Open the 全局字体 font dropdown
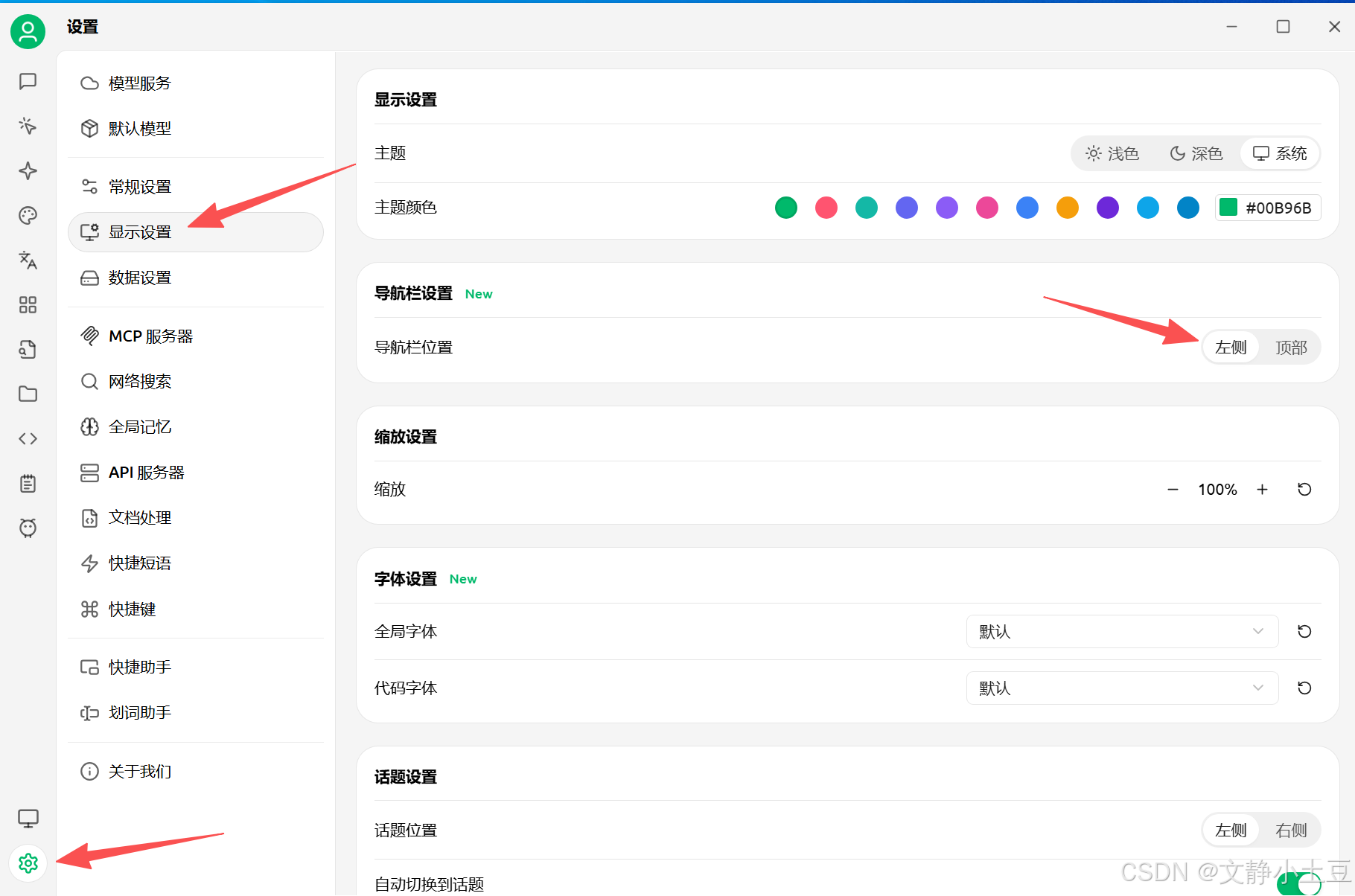 coord(1122,632)
